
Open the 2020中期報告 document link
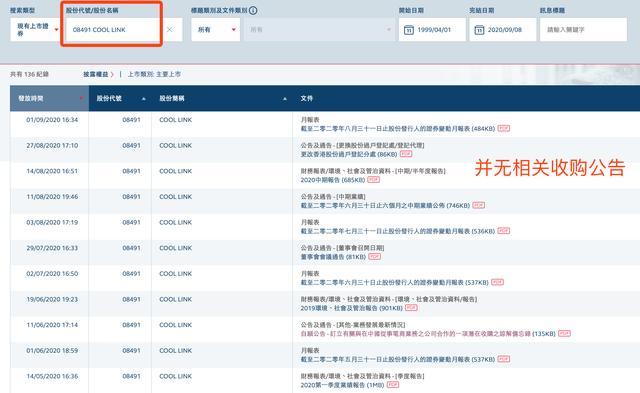pos(333,180)
